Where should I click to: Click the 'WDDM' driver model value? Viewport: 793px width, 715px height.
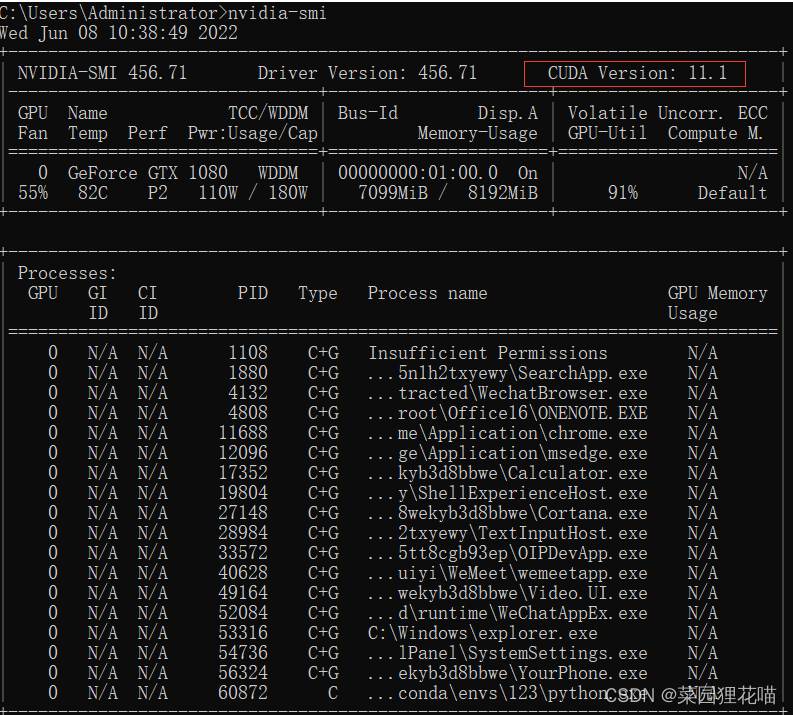tap(278, 173)
